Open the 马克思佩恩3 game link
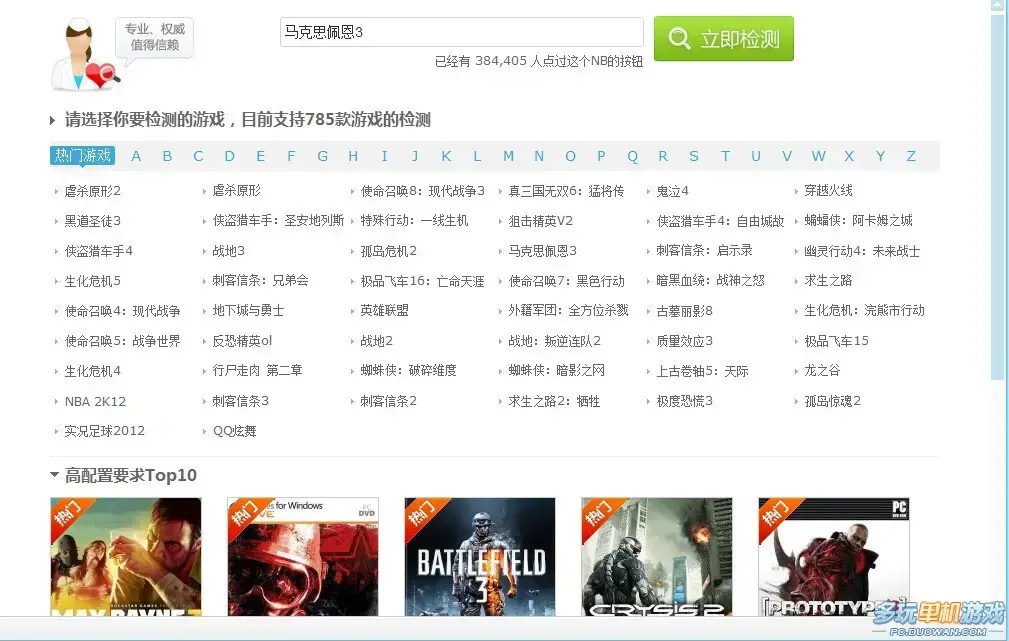The height and width of the screenshot is (641, 1009). (x=542, y=250)
